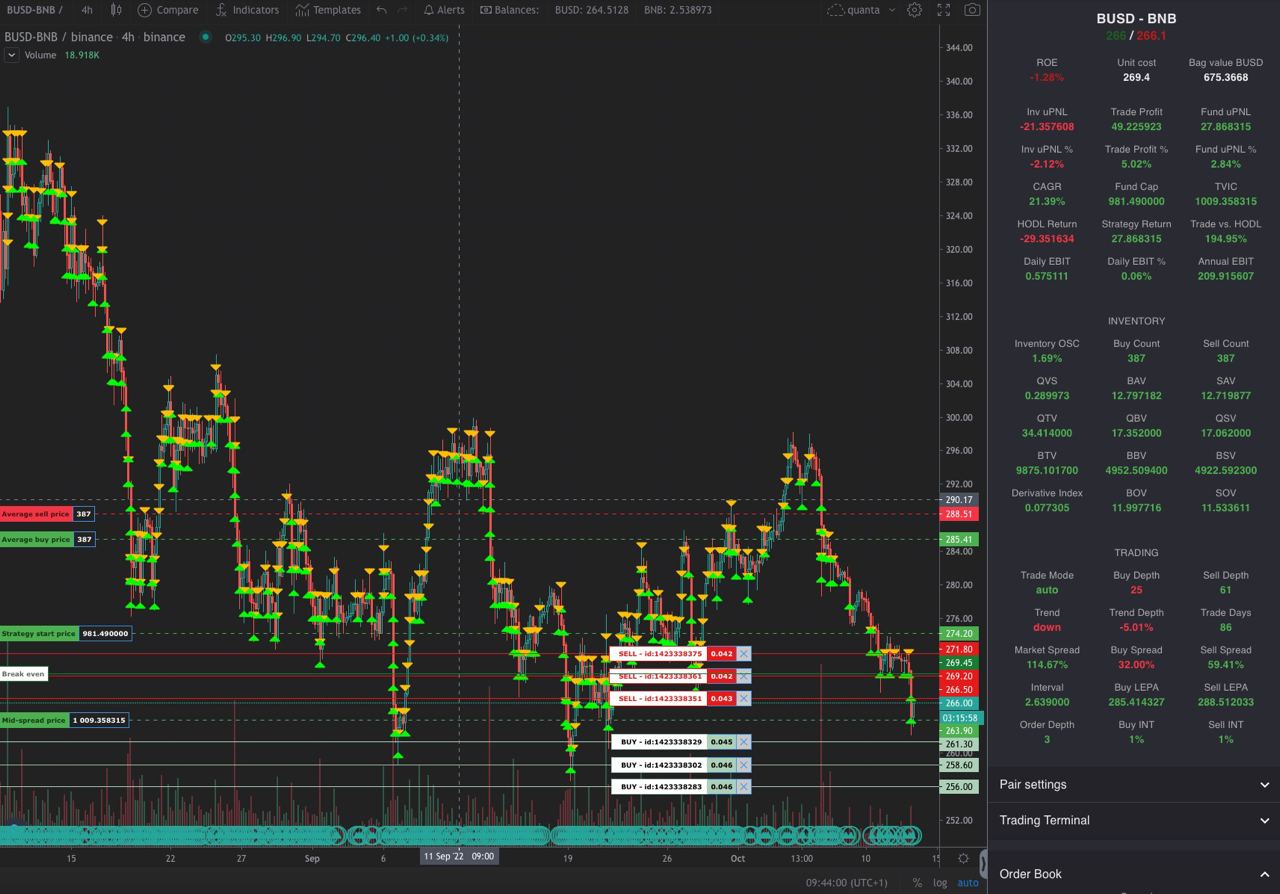
Task: Toggle percent scale mode
Action: pyautogui.click(x=917, y=882)
